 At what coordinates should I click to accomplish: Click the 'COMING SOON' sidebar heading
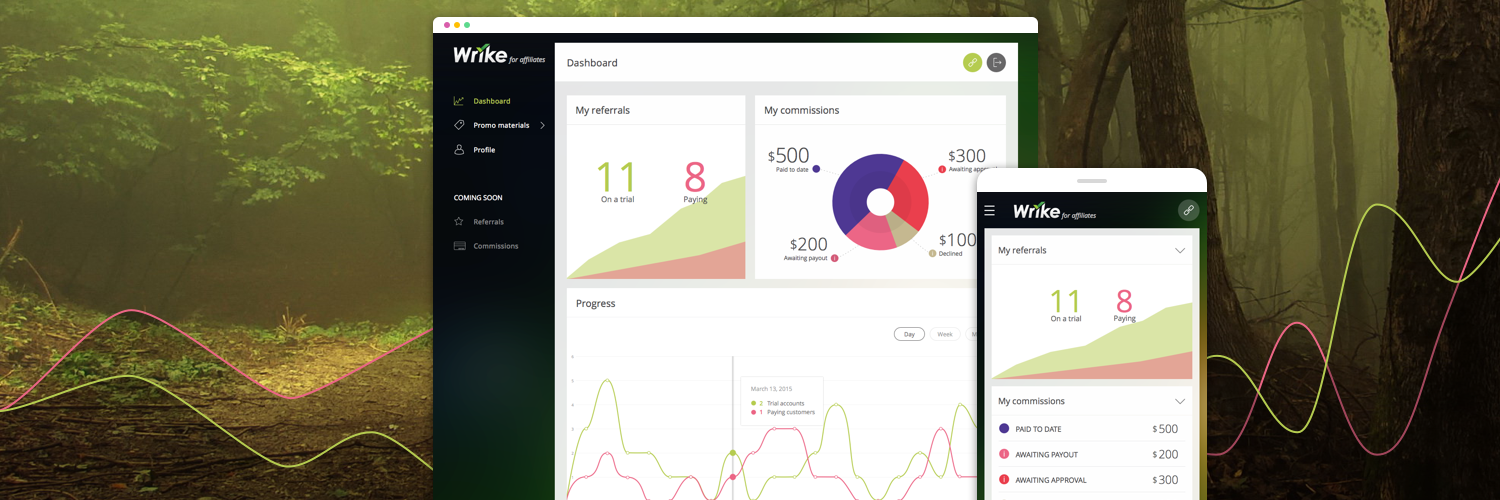pos(478,198)
